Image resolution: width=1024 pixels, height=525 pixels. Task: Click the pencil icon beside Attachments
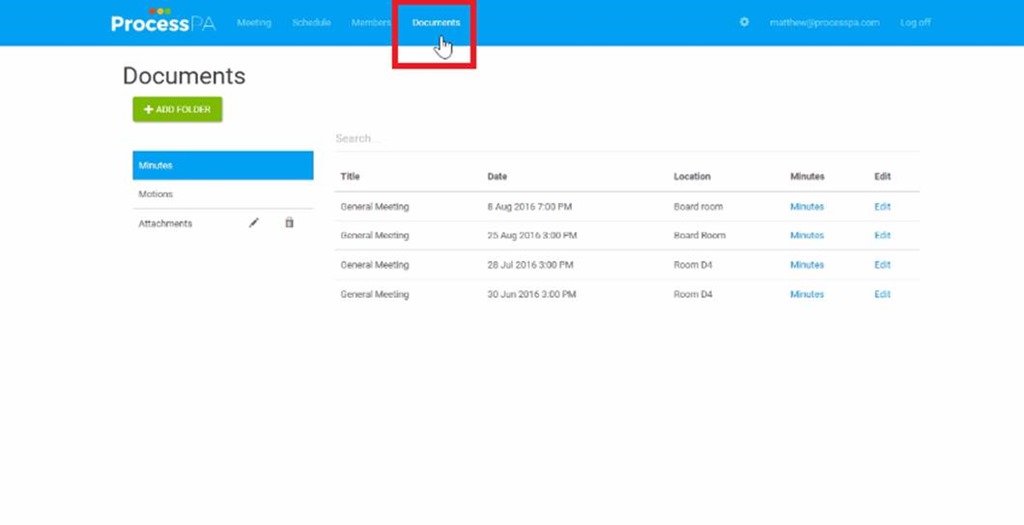click(x=254, y=223)
